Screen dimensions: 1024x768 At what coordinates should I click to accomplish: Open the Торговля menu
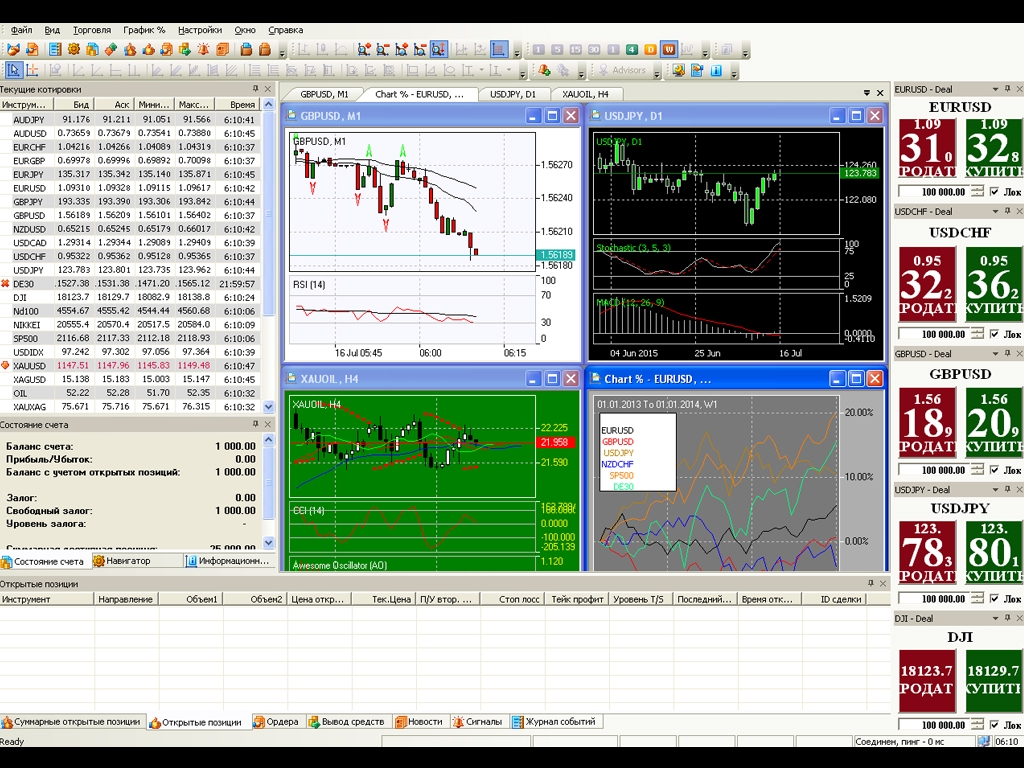point(92,30)
